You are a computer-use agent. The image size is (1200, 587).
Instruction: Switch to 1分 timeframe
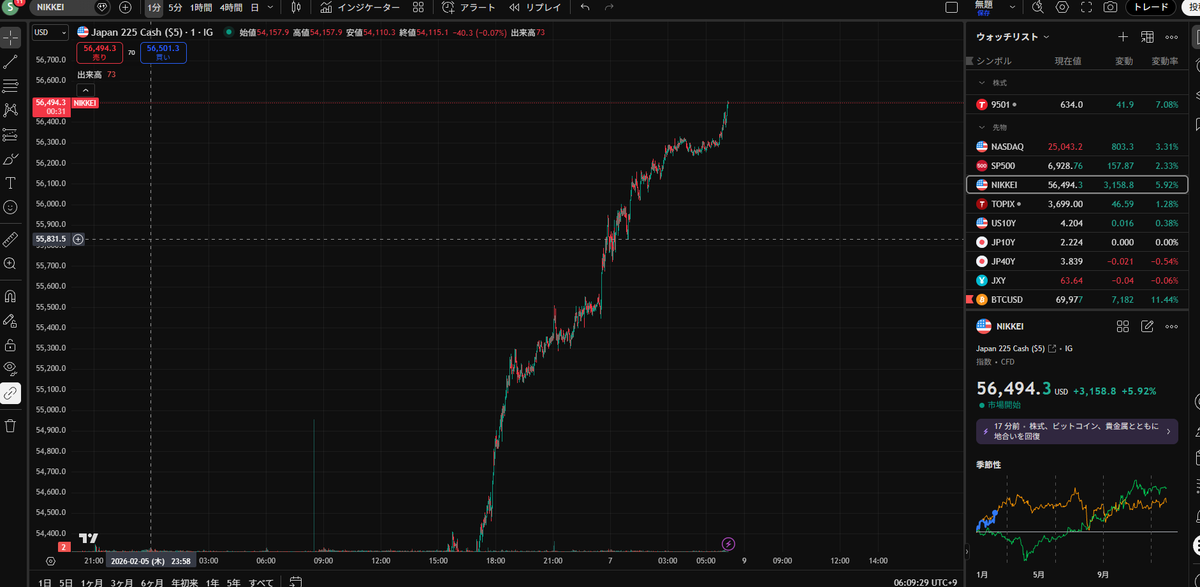pos(153,7)
